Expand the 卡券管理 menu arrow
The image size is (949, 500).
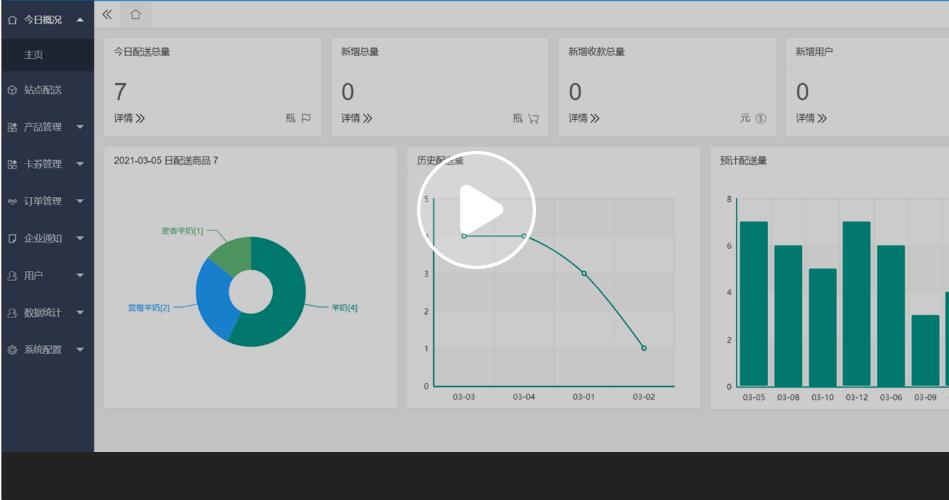(80, 164)
